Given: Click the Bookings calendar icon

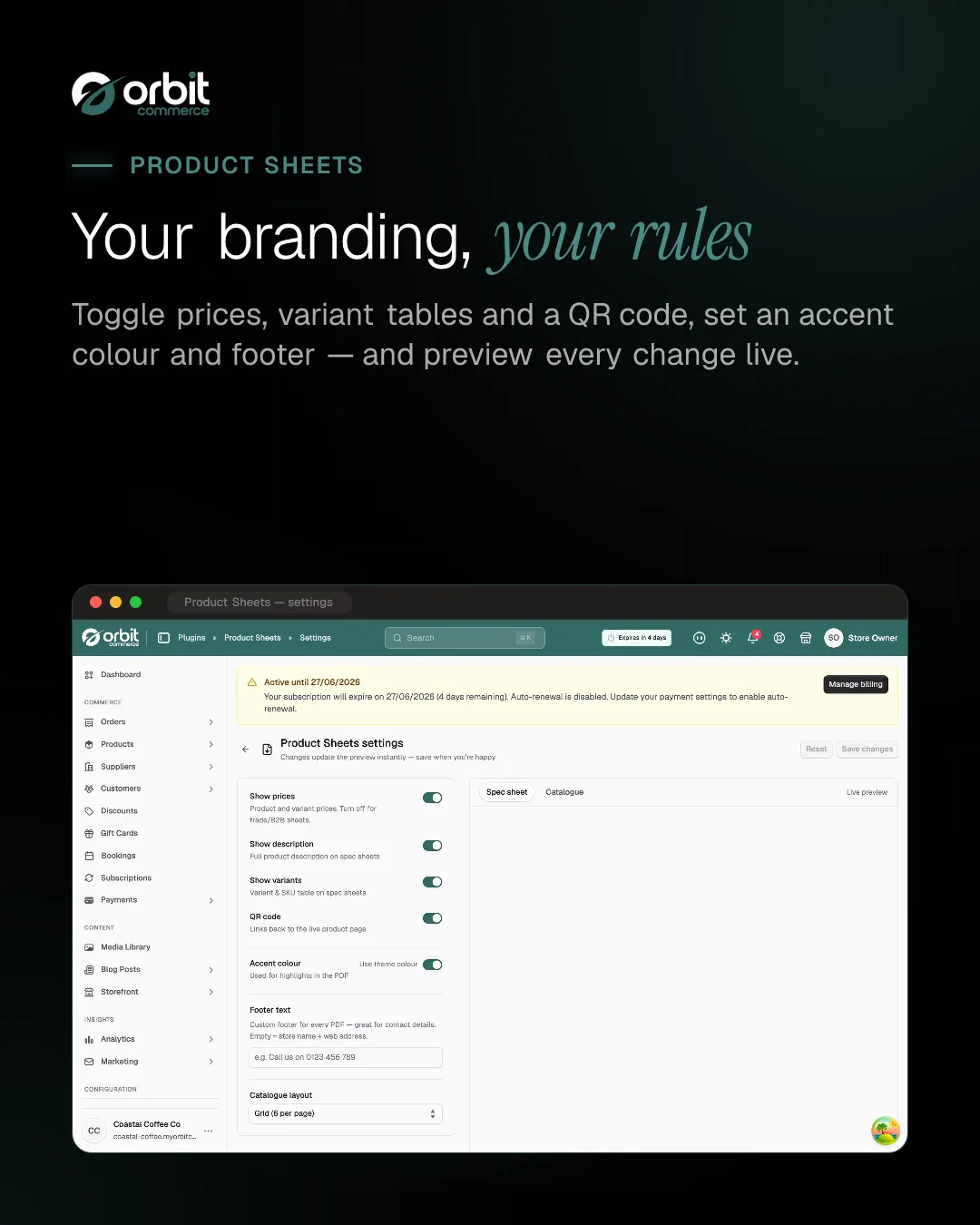Looking at the screenshot, I should 89,856.
